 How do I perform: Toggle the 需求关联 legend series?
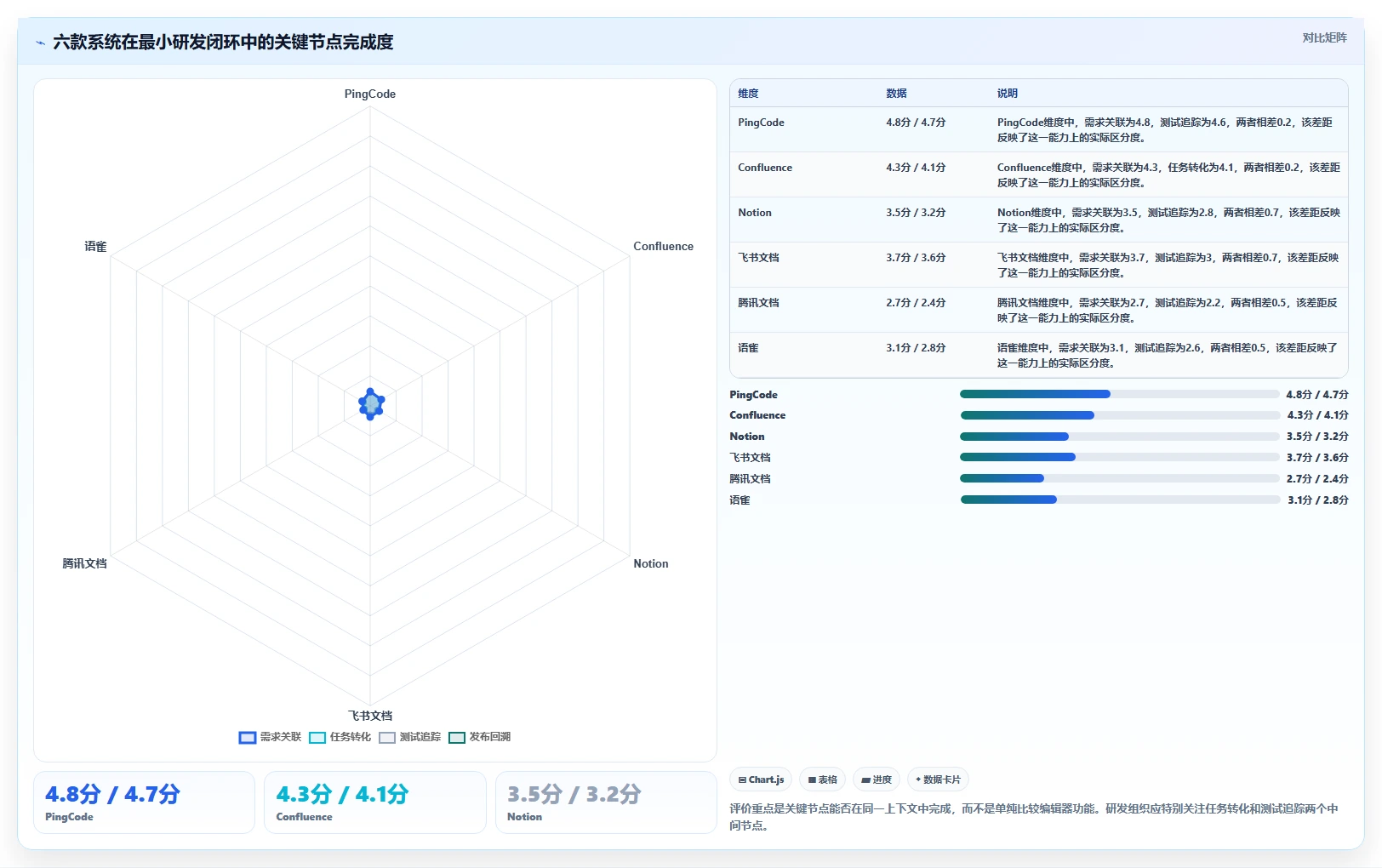271,737
